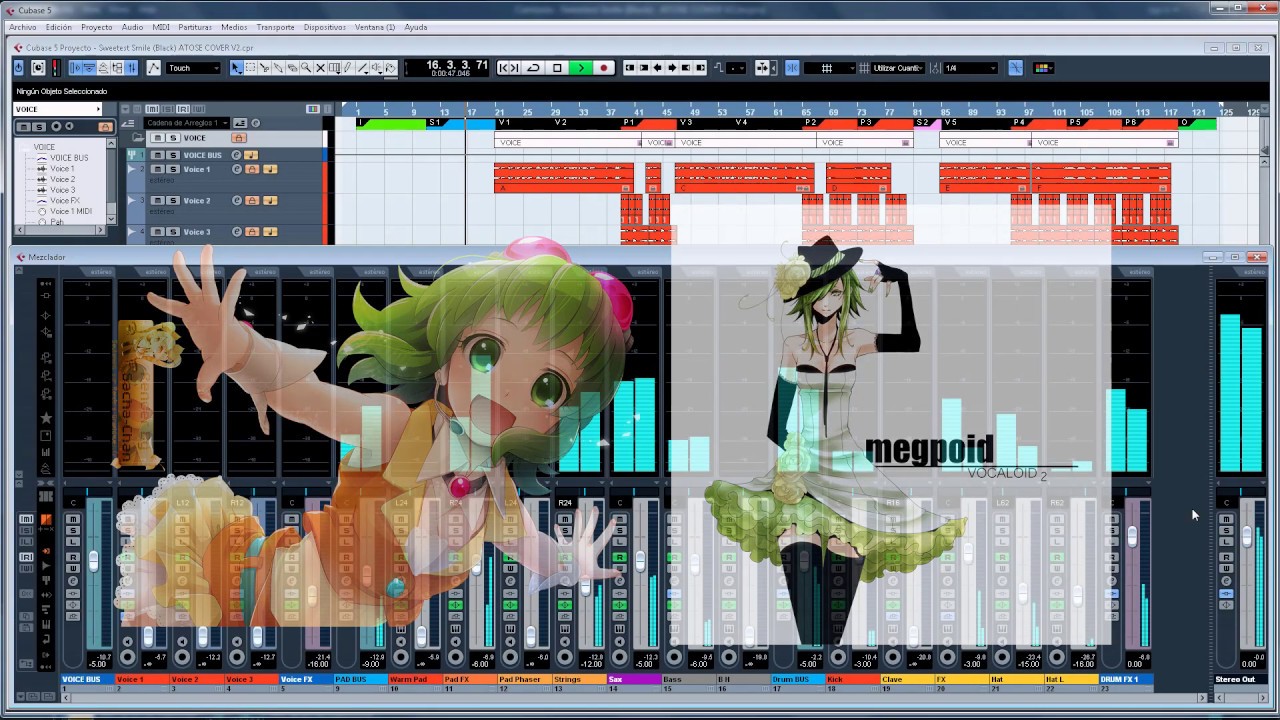Adjust the DRUM FX 1 channel fader
Screen dimensions: 1280x720
[x=1132, y=538]
